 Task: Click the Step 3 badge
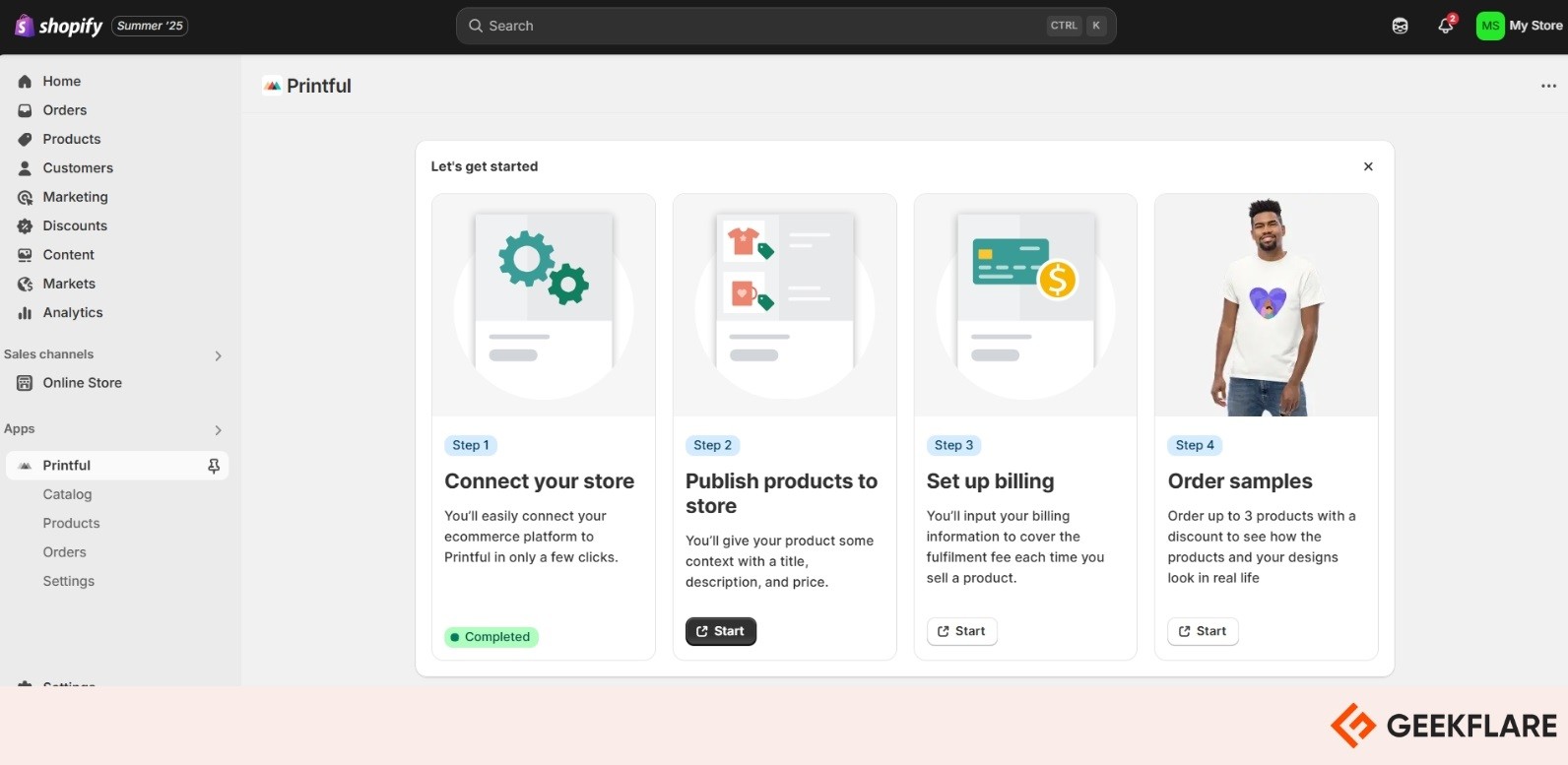[x=953, y=445]
